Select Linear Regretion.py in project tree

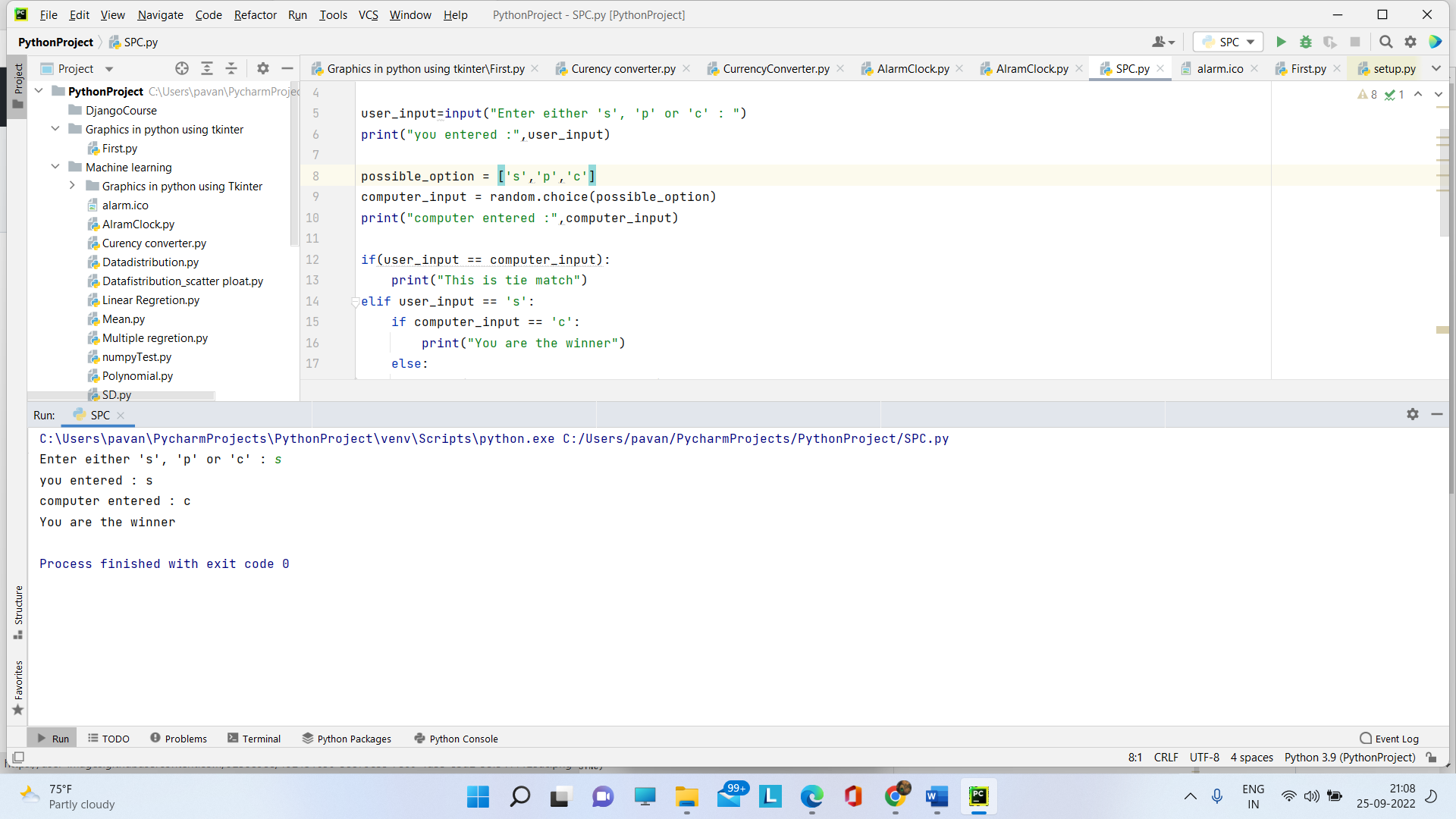coord(151,300)
